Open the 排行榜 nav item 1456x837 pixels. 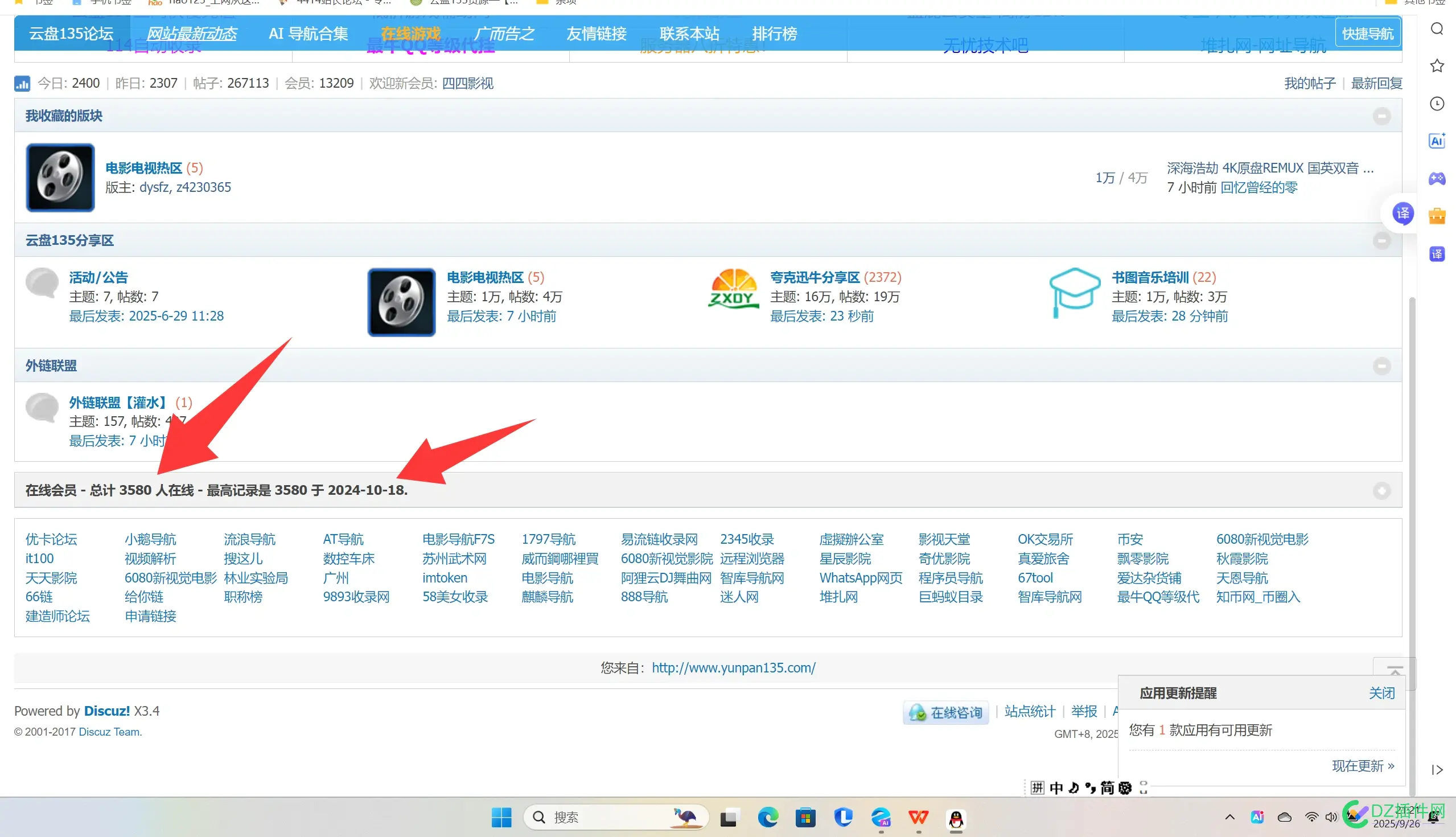(x=774, y=34)
